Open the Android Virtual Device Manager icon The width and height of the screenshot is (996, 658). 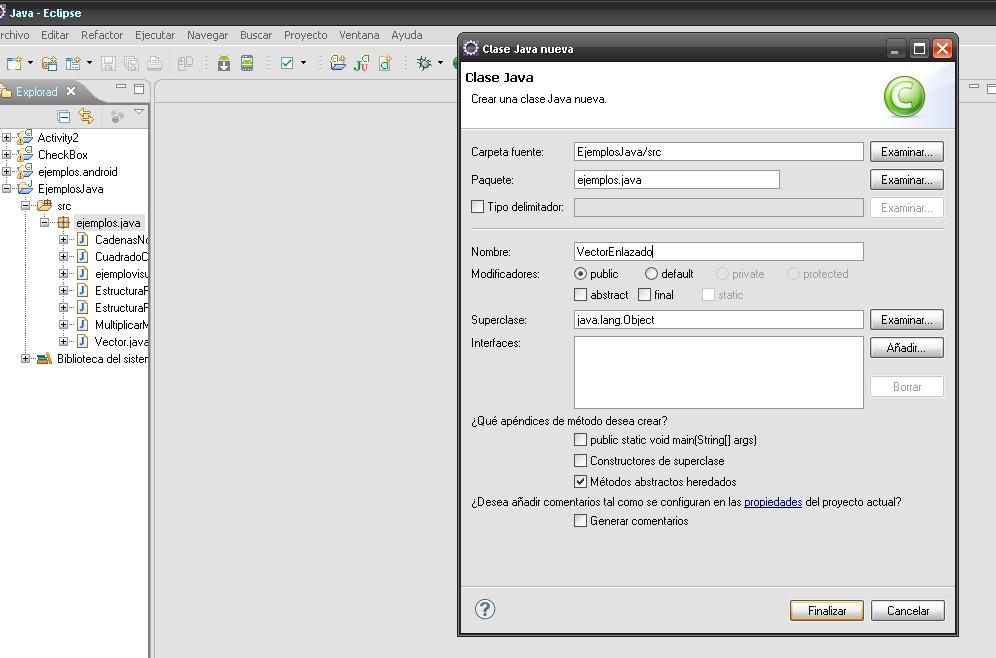[247, 64]
